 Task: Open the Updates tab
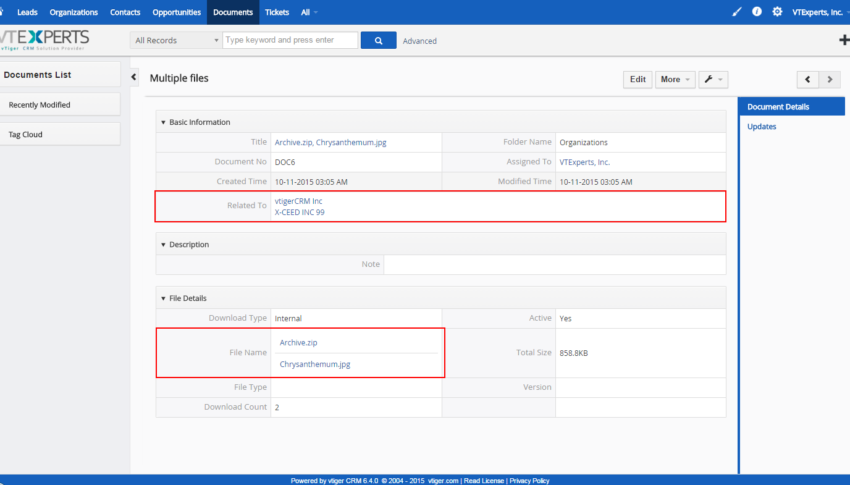tap(762, 126)
